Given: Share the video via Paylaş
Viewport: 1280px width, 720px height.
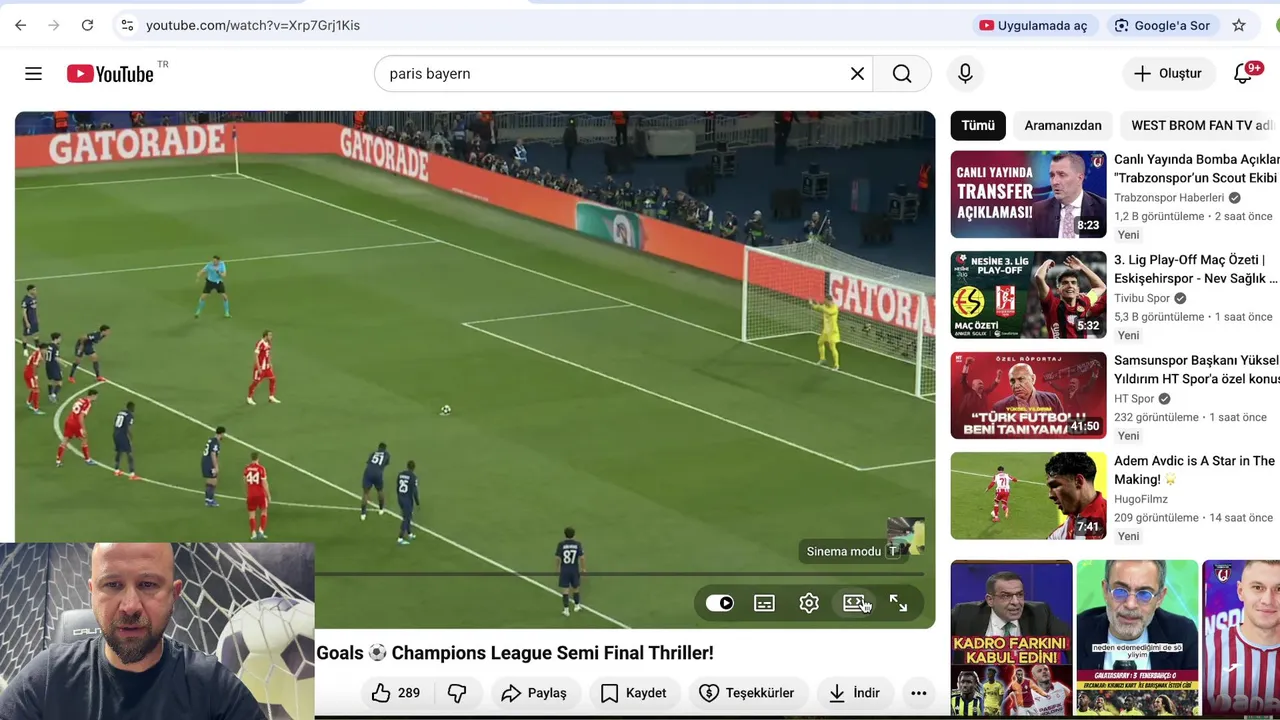Looking at the screenshot, I should click(x=534, y=693).
